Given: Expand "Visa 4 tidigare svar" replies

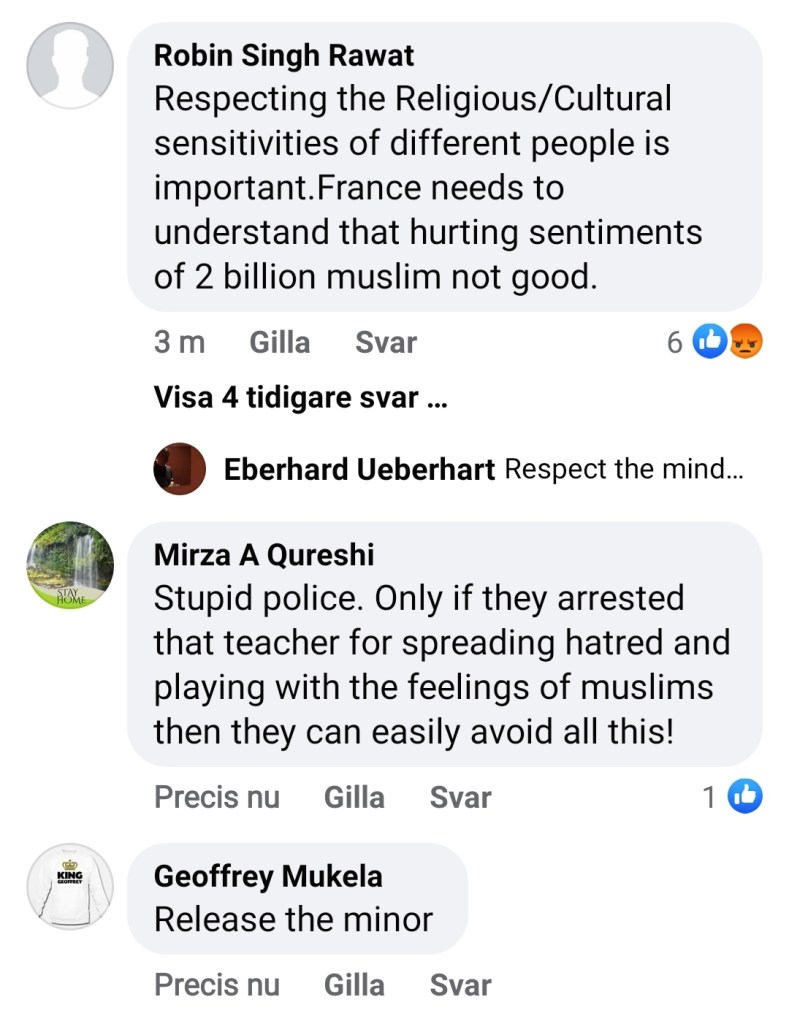Looking at the screenshot, I should (299, 398).
